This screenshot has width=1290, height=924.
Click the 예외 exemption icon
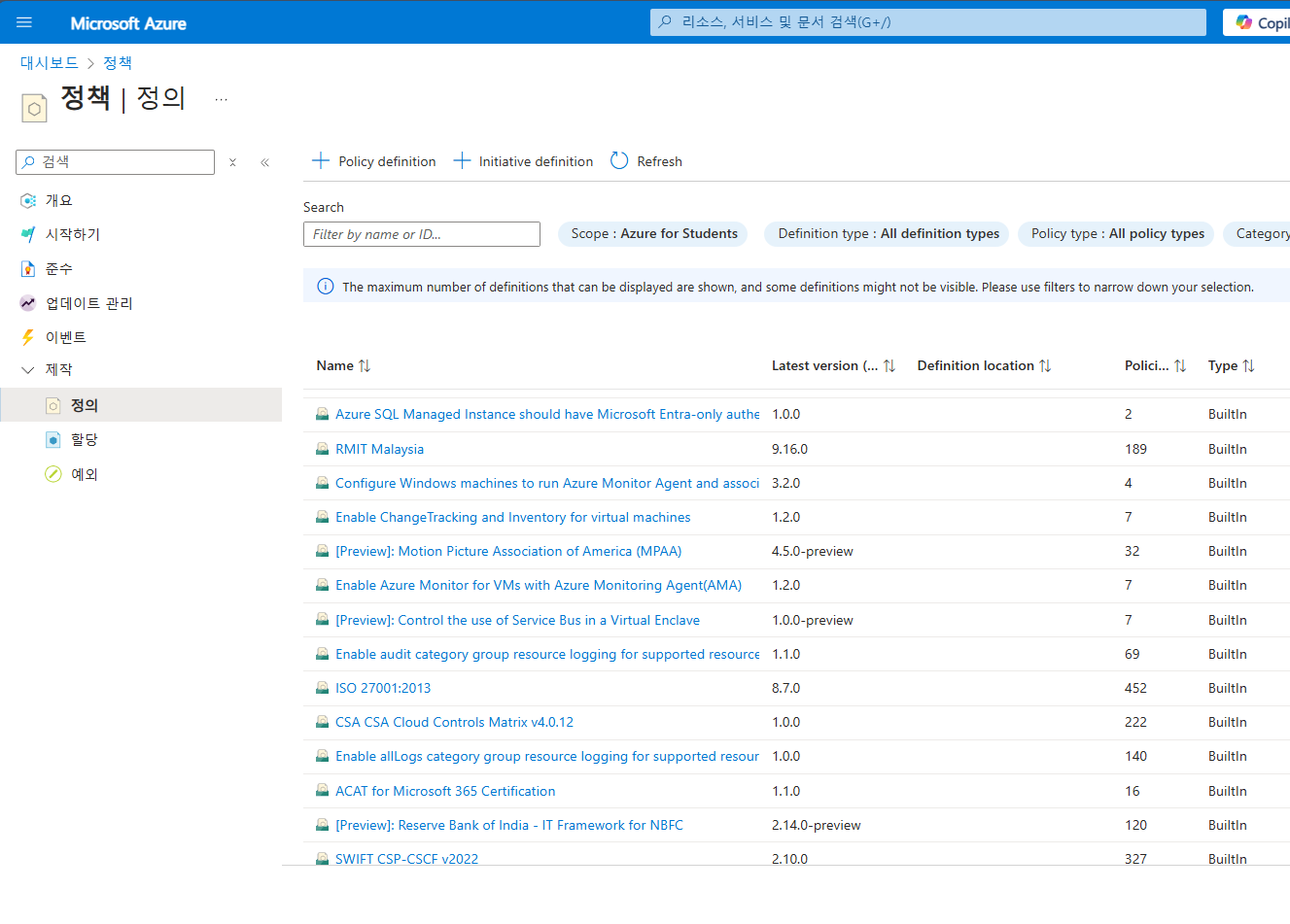(53, 474)
